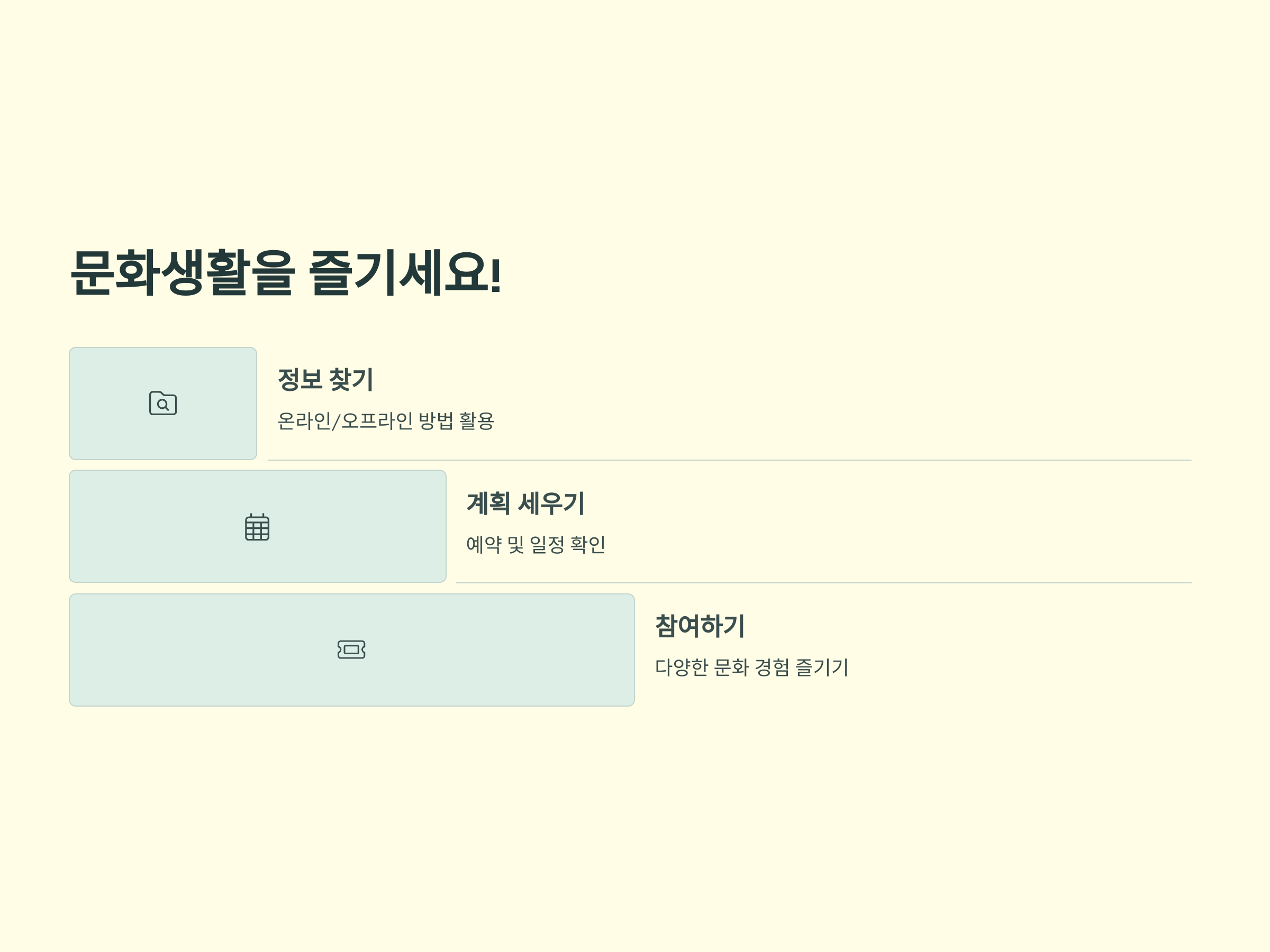The height and width of the screenshot is (952, 1270).
Task: Click the widest green box beside 참여하기
Action: (x=352, y=649)
